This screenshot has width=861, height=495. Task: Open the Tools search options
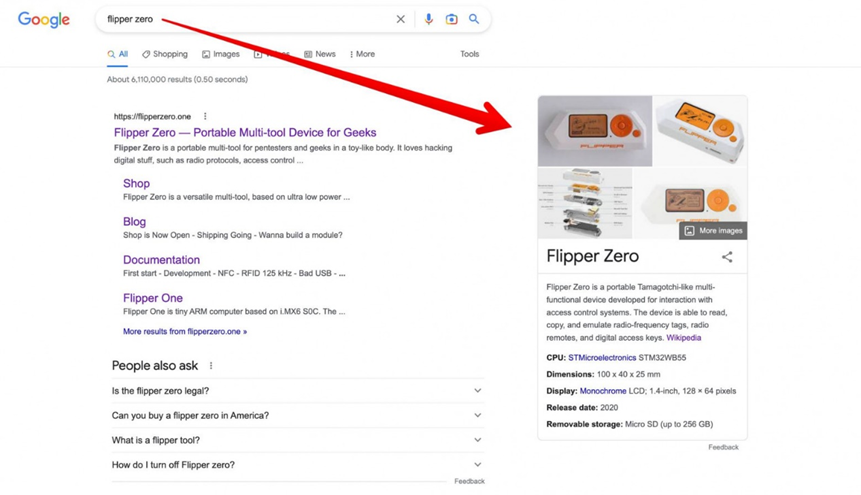pyautogui.click(x=469, y=54)
